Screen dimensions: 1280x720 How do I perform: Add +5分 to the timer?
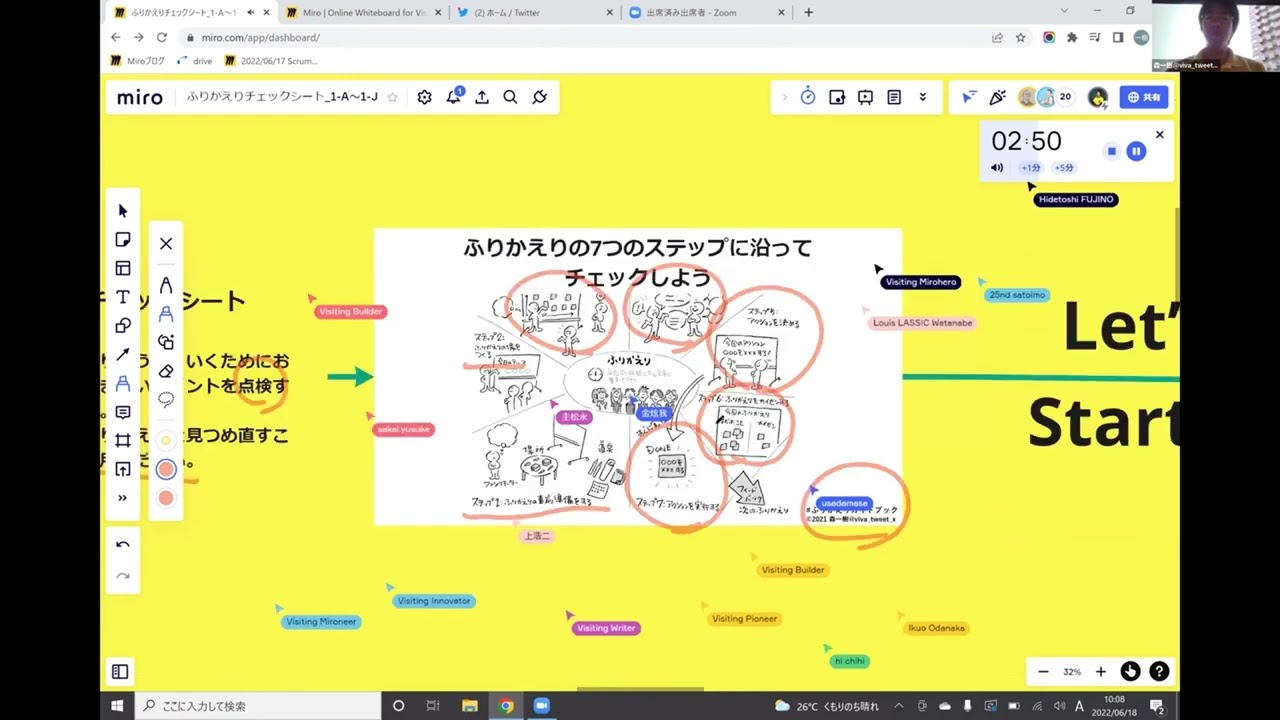(1064, 168)
